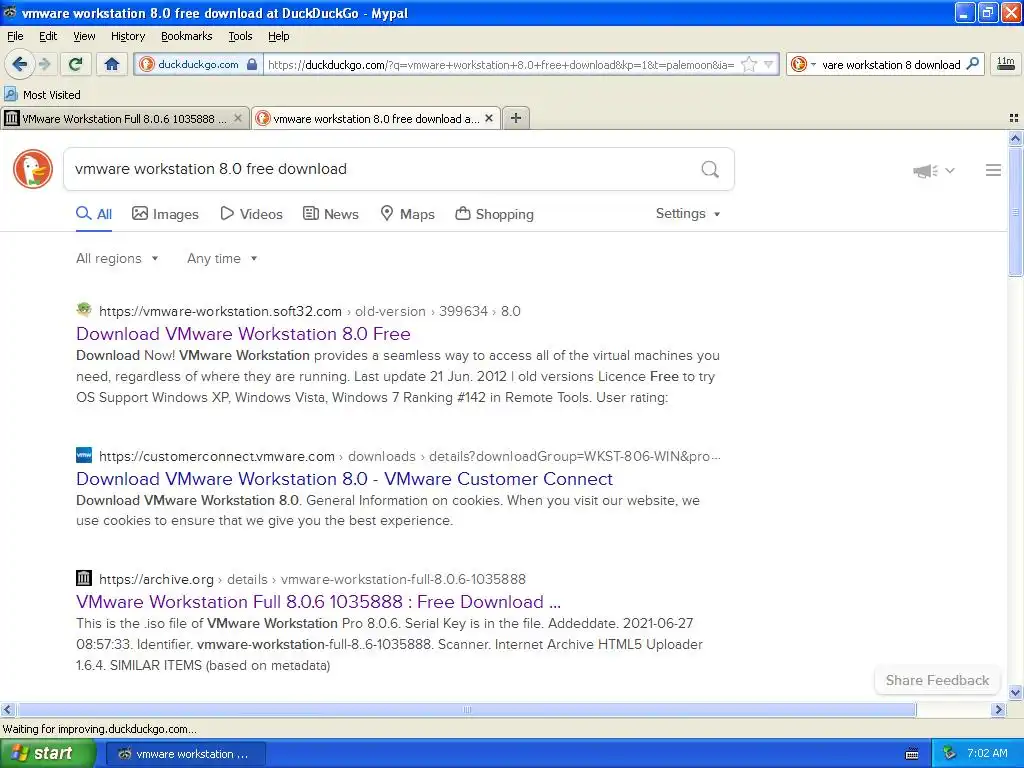This screenshot has width=1024, height=768.
Task: Open VMware Workstation Full 8.0.6 archive.org result
Action: tap(319, 601)
